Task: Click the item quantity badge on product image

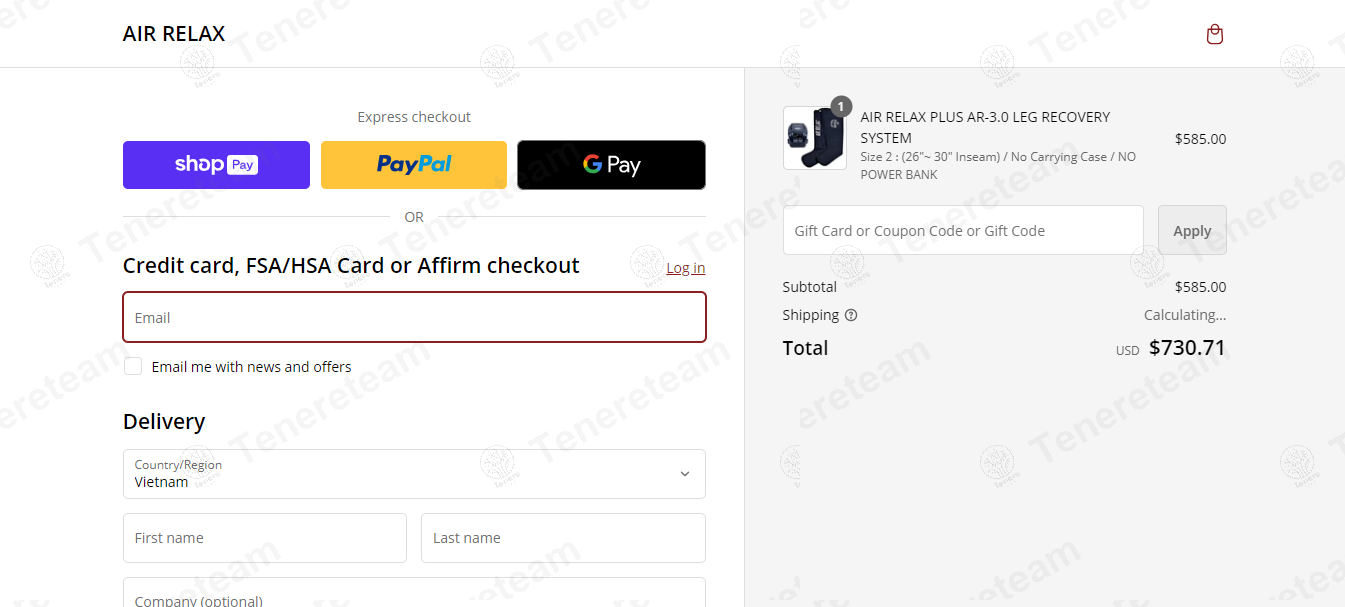Action: 841,106
